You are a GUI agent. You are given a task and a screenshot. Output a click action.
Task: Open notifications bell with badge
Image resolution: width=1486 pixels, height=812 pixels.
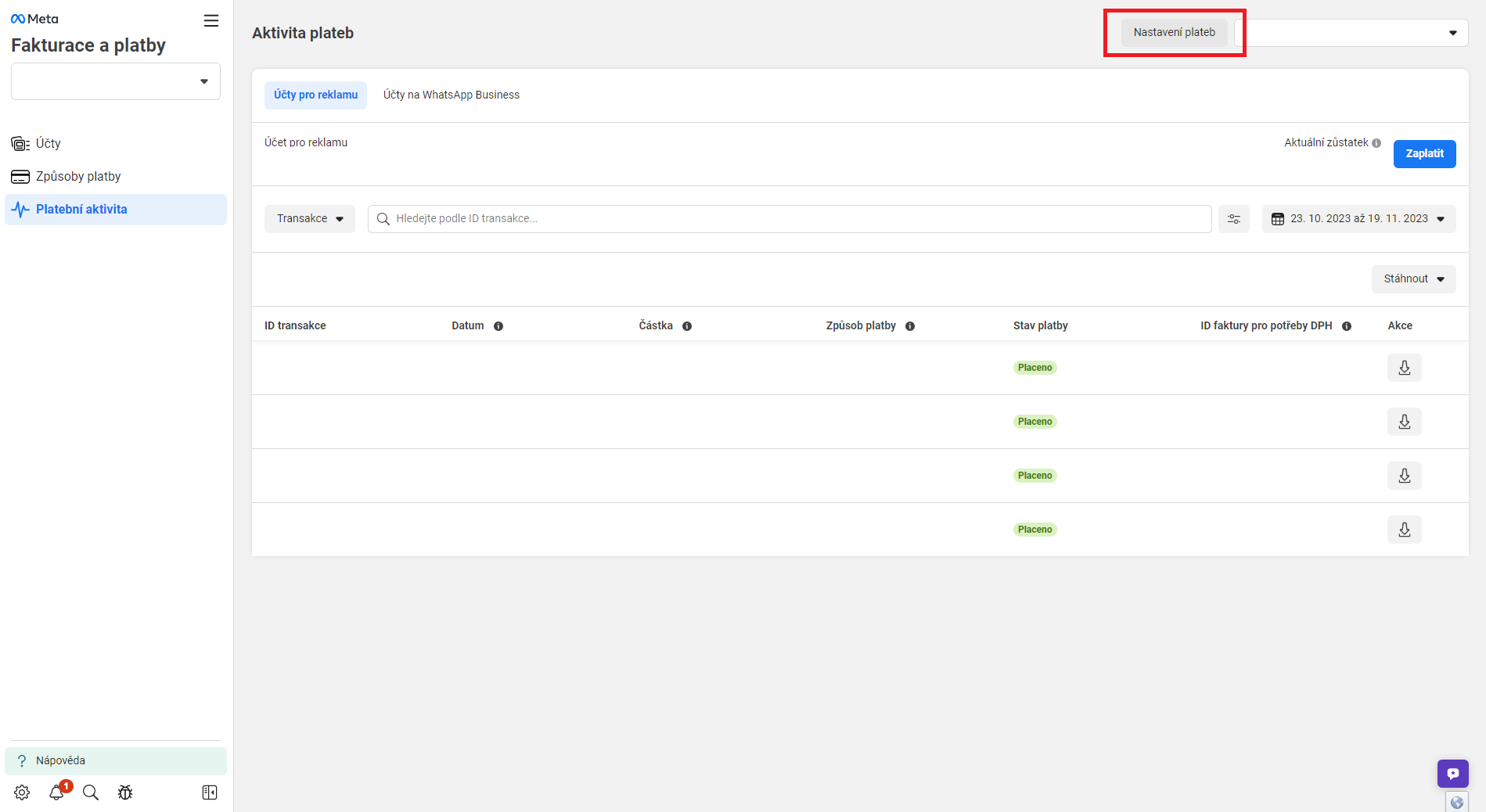click(57, 792)
